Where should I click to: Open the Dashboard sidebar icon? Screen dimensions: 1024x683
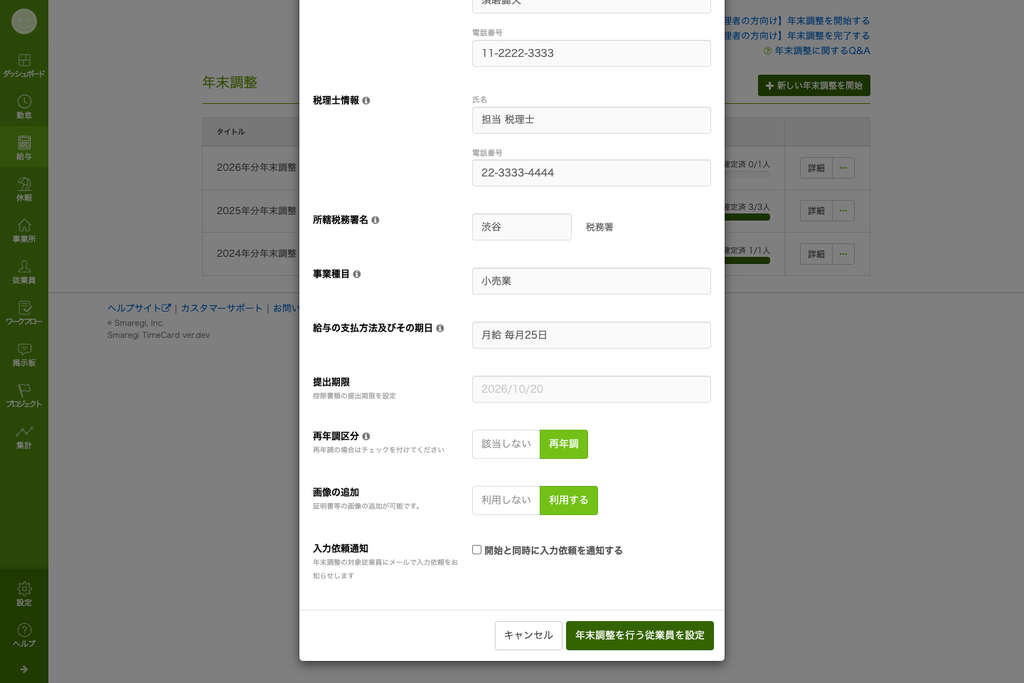[x=24, y=65]
